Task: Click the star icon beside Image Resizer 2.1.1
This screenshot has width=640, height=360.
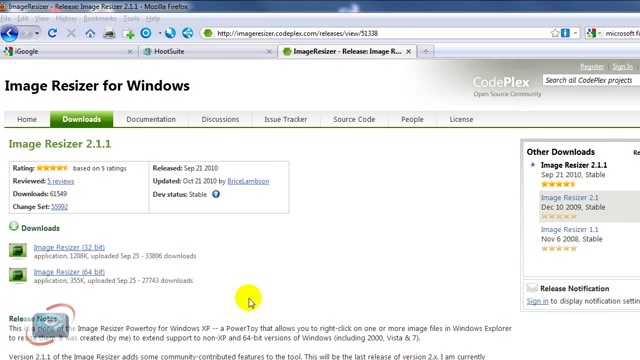Action: [533, 165]
